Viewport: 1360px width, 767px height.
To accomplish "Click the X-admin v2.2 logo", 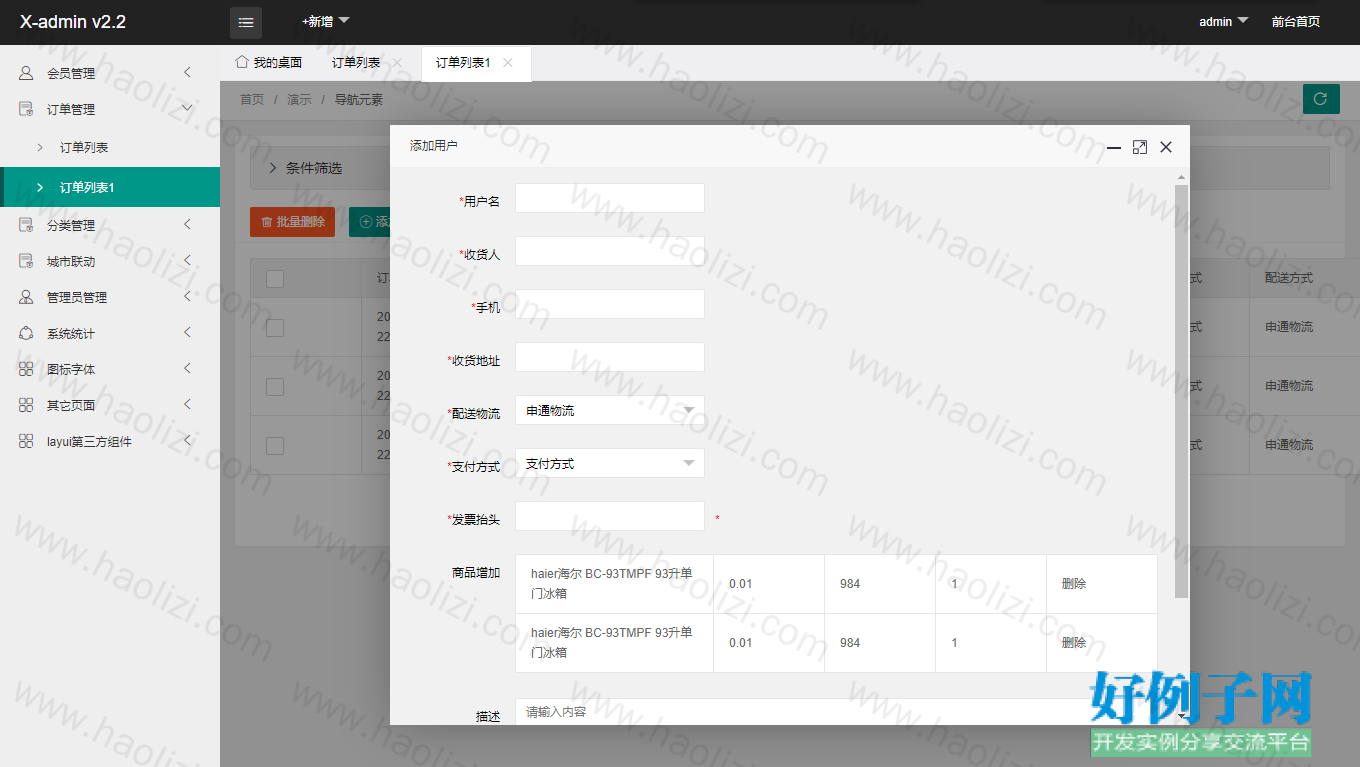I will [73, 22].
